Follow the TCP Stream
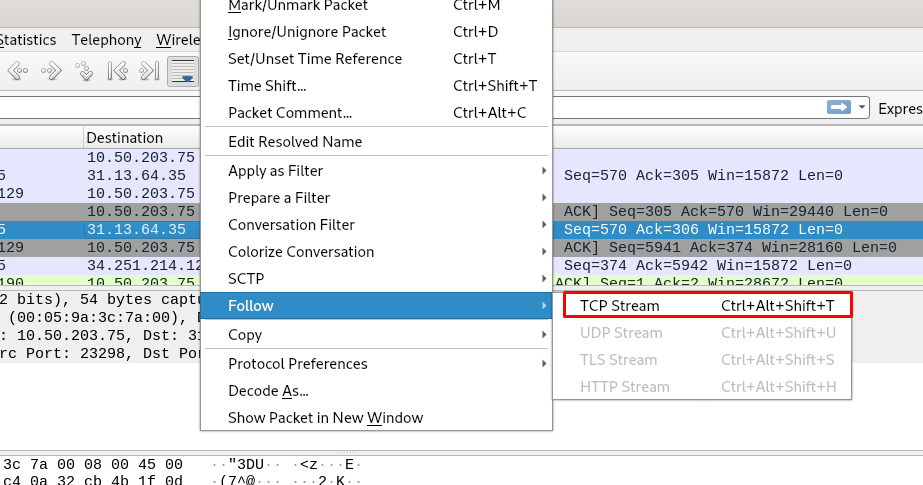The image size is (923, 485). tap(707, 306)
